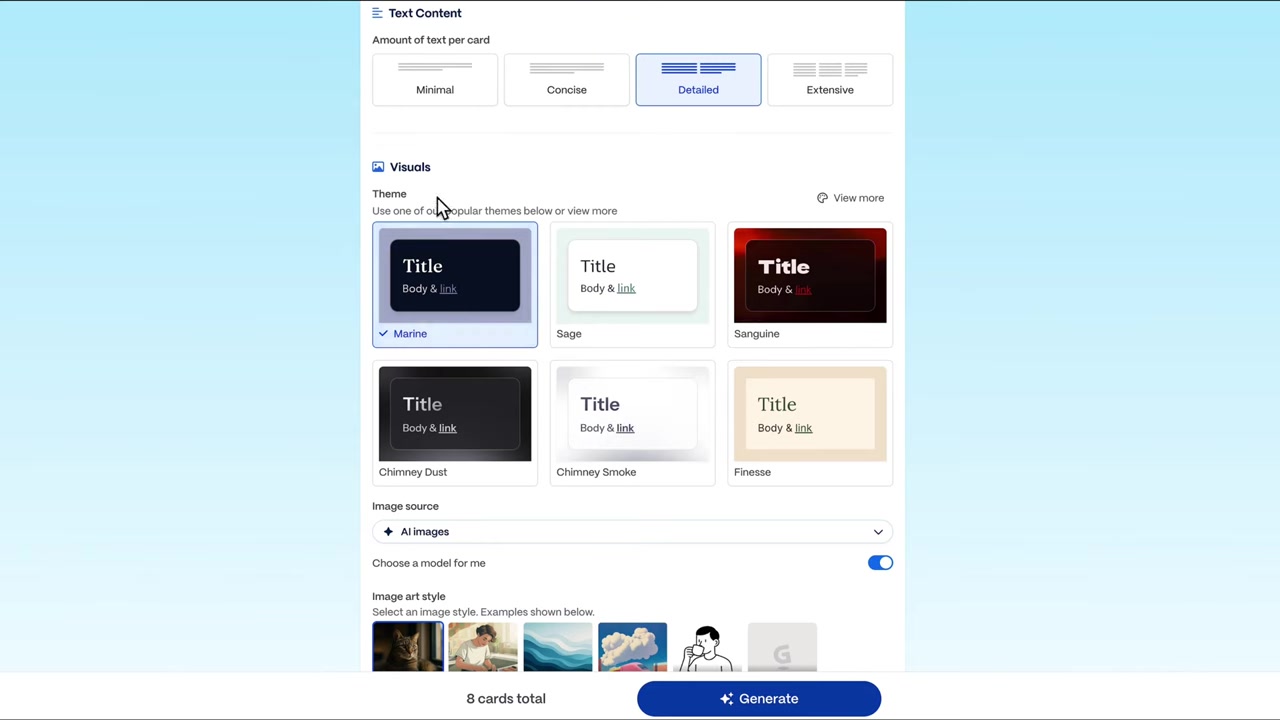The height and width of the screenshot is (720, 1280).
Task: Click the Visuals section image icon
Action: [x=378, y=167]
